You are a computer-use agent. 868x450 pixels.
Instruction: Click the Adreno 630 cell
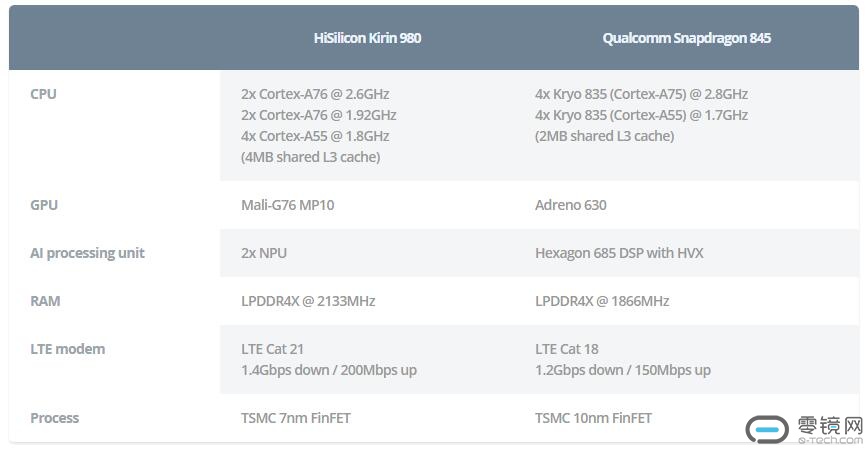(x=571, y=205)
